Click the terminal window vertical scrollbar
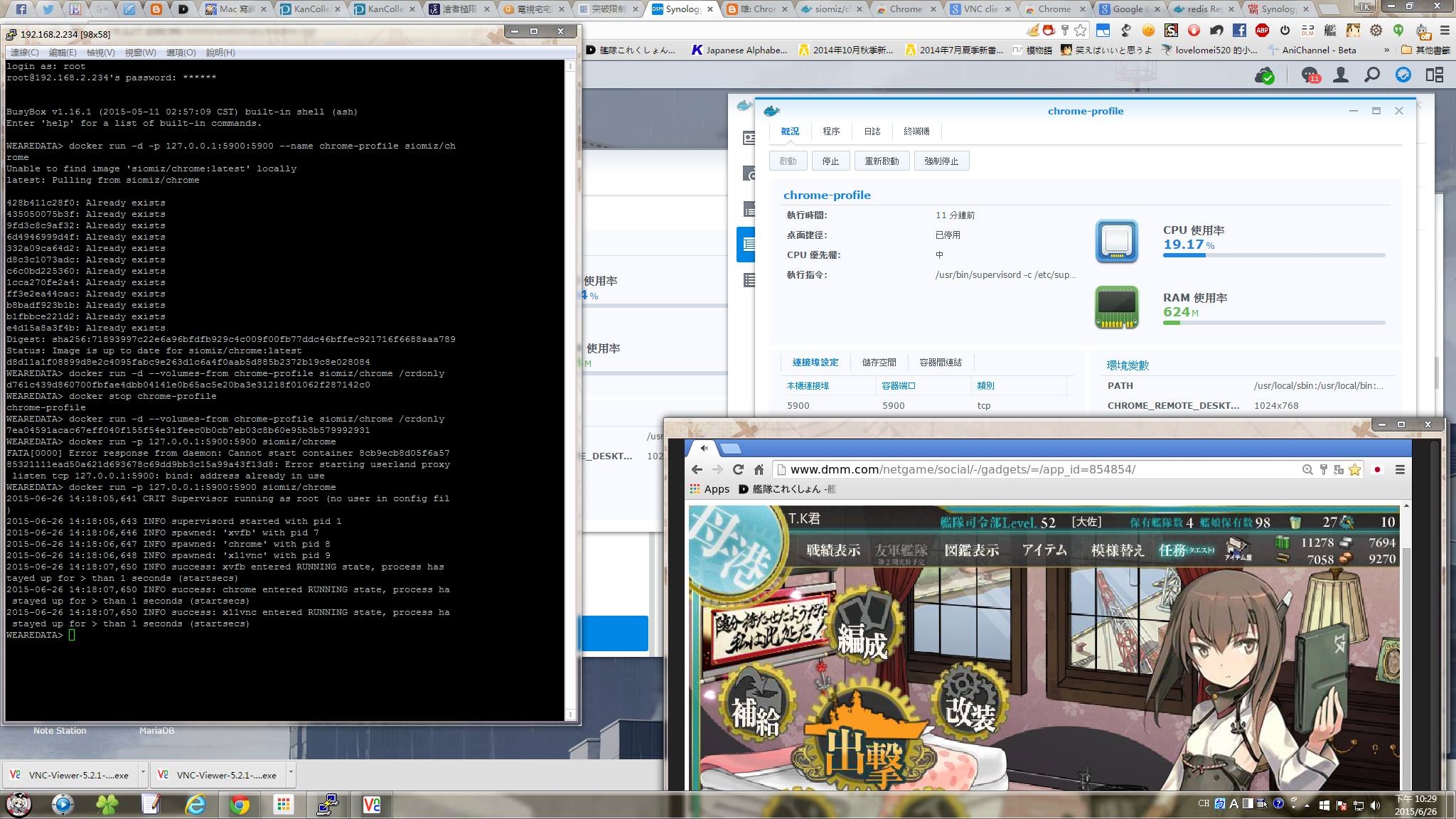1456x819 pixels. coord(569,391)
